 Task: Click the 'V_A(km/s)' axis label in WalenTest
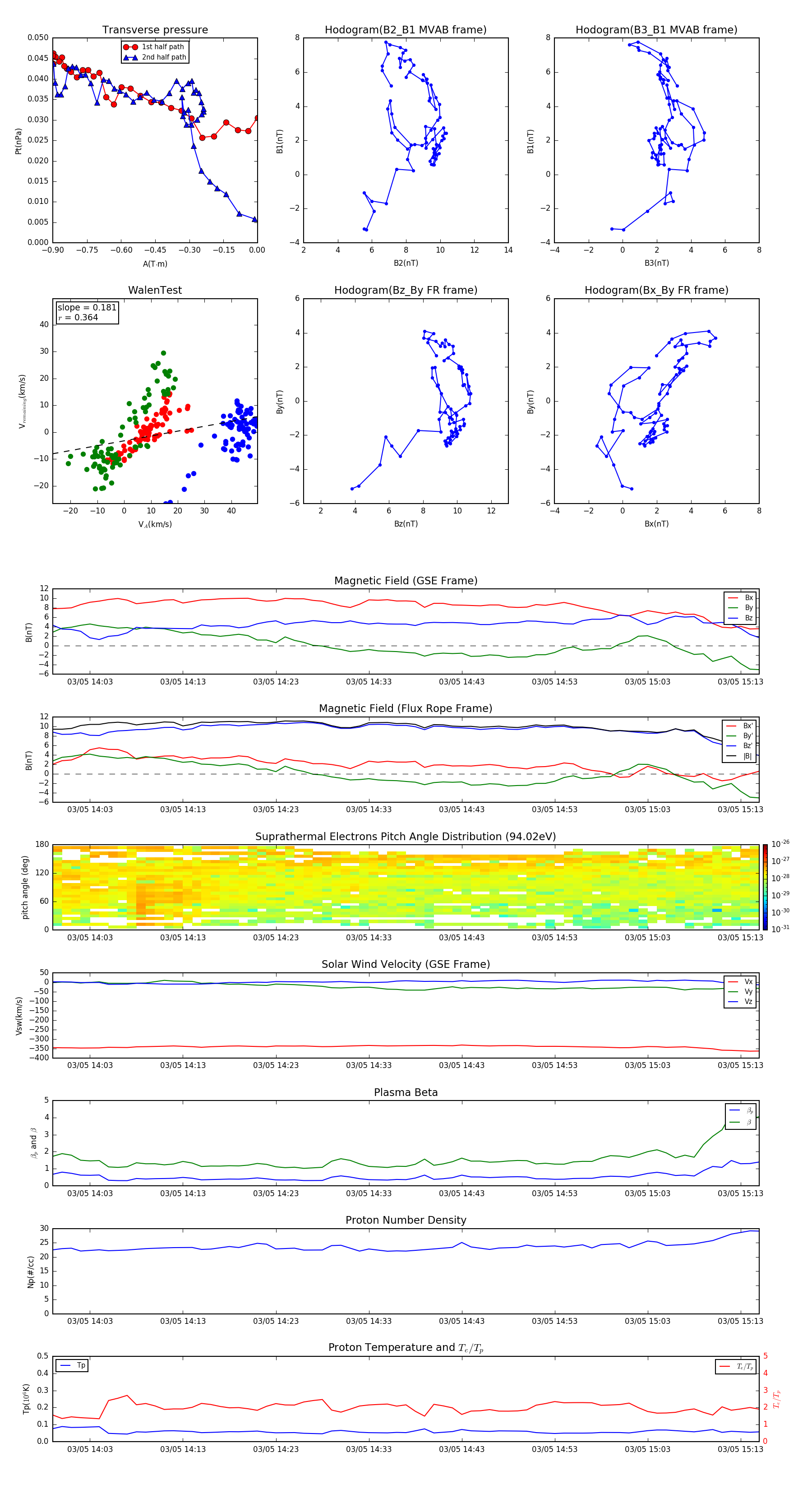tap(155, 525)
